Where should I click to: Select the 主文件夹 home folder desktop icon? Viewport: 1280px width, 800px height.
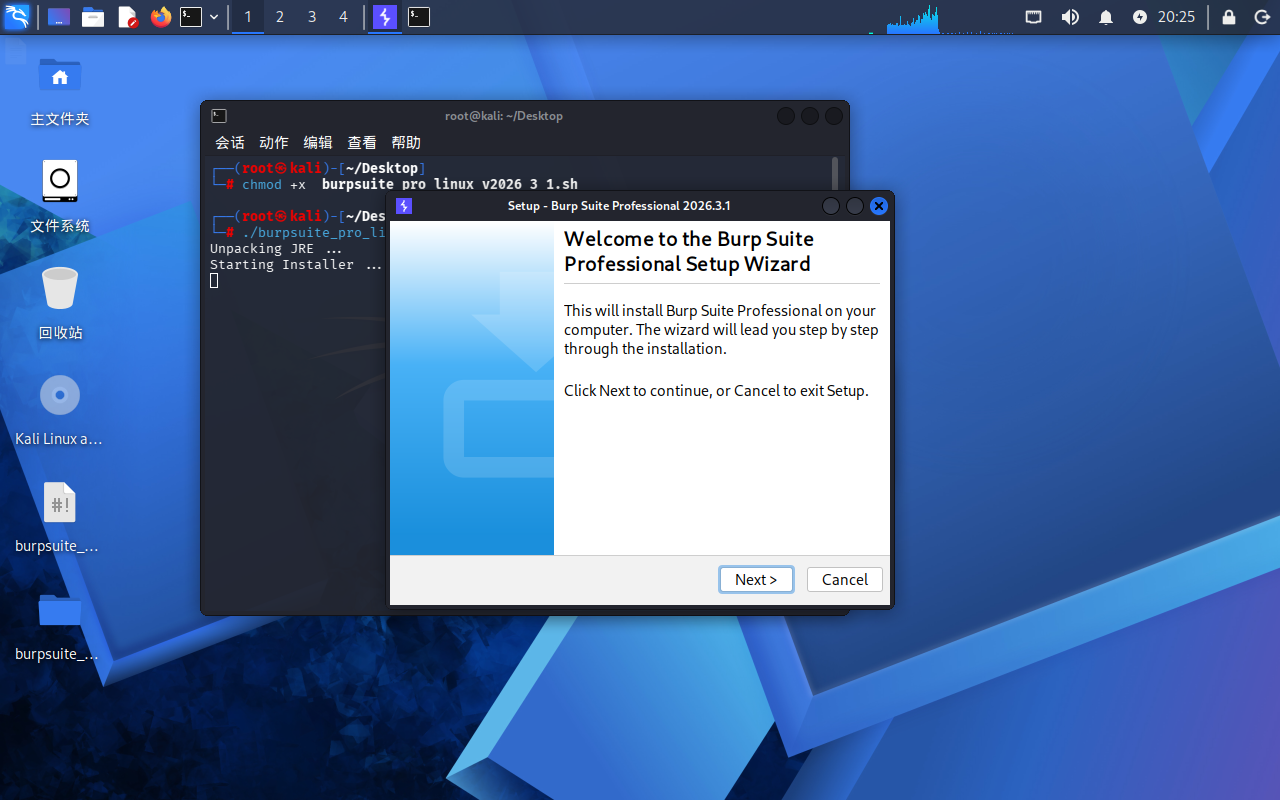pyautogui.click(x=60, y=91)
